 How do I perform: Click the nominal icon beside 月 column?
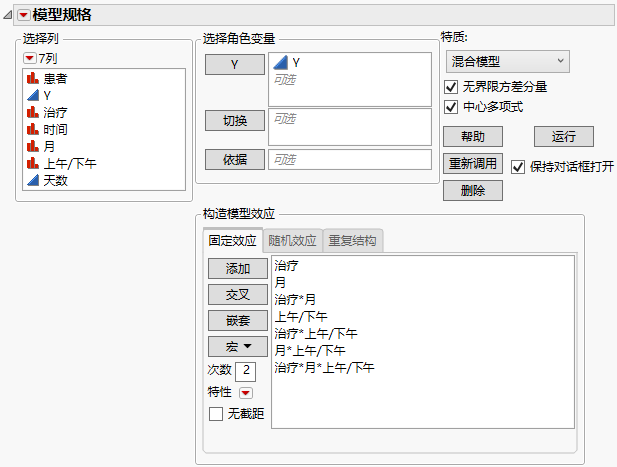tap(33, 146)
